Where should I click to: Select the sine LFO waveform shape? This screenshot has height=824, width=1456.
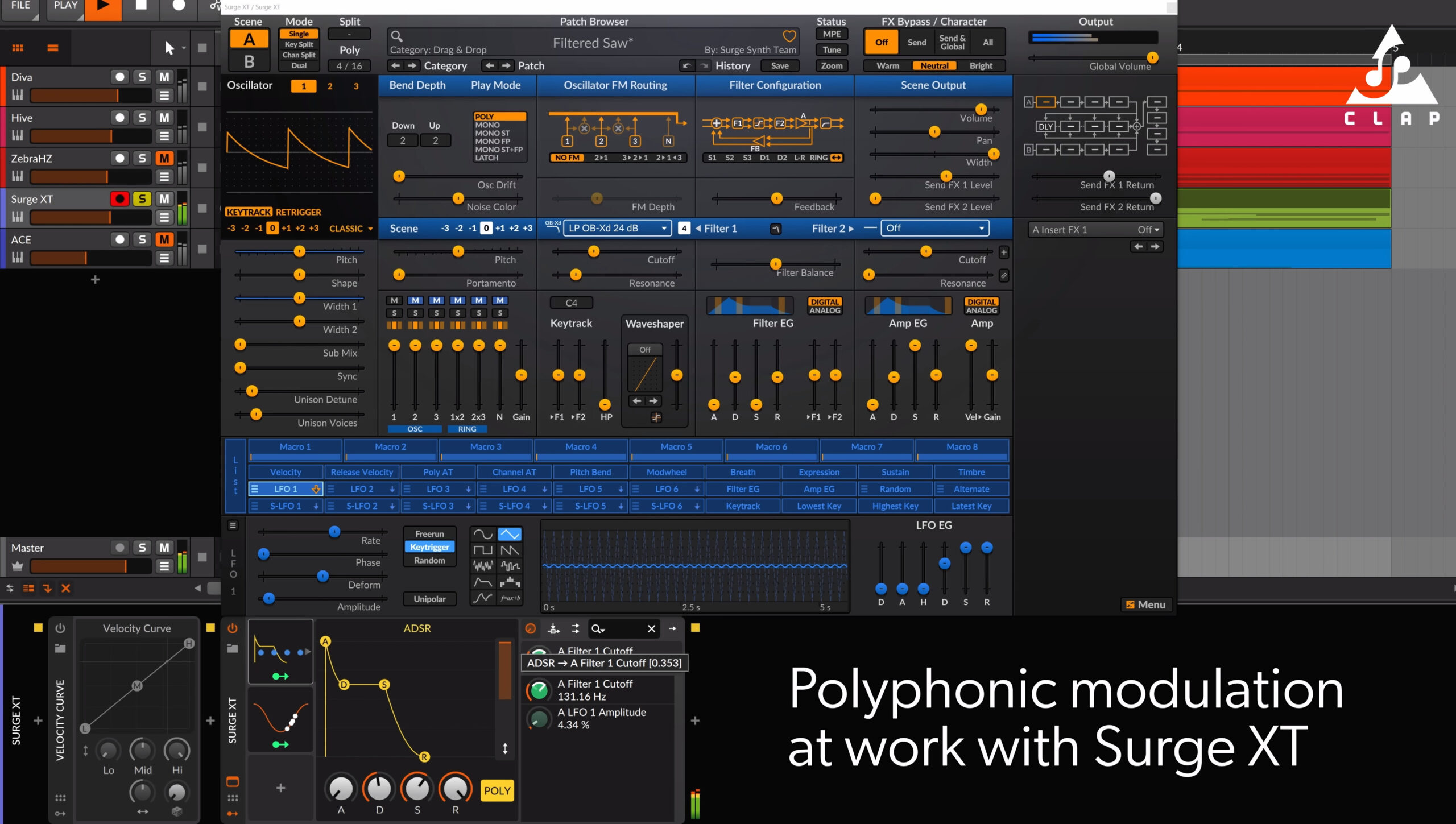click(482, 533)
